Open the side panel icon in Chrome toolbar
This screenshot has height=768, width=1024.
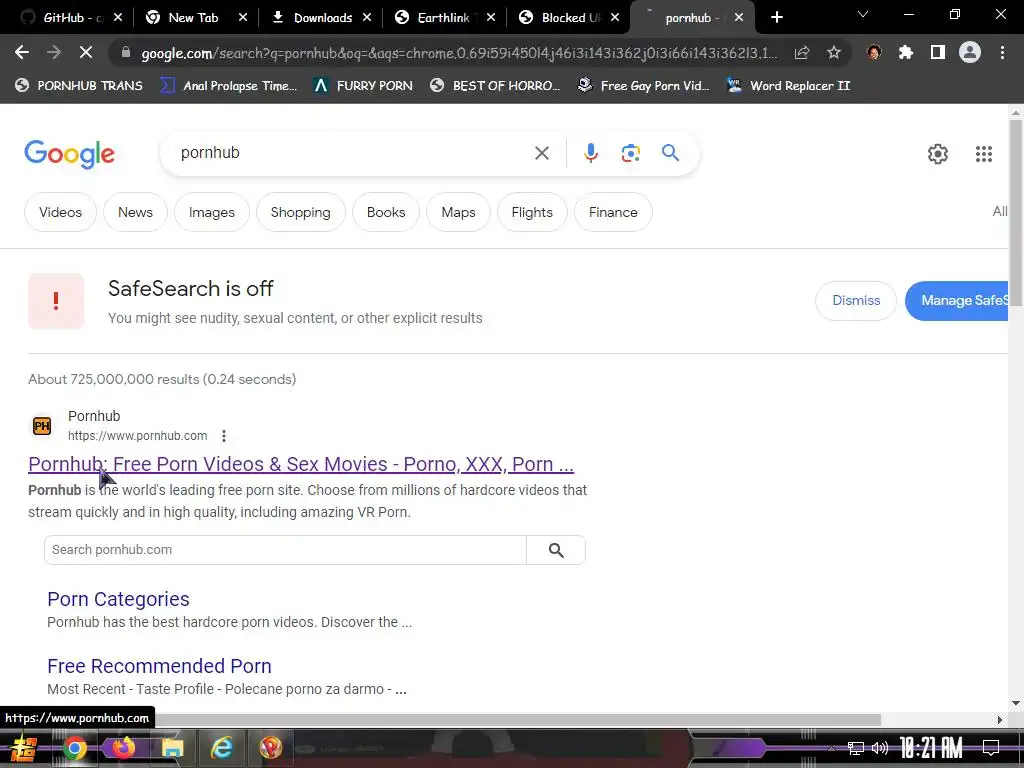938,52
